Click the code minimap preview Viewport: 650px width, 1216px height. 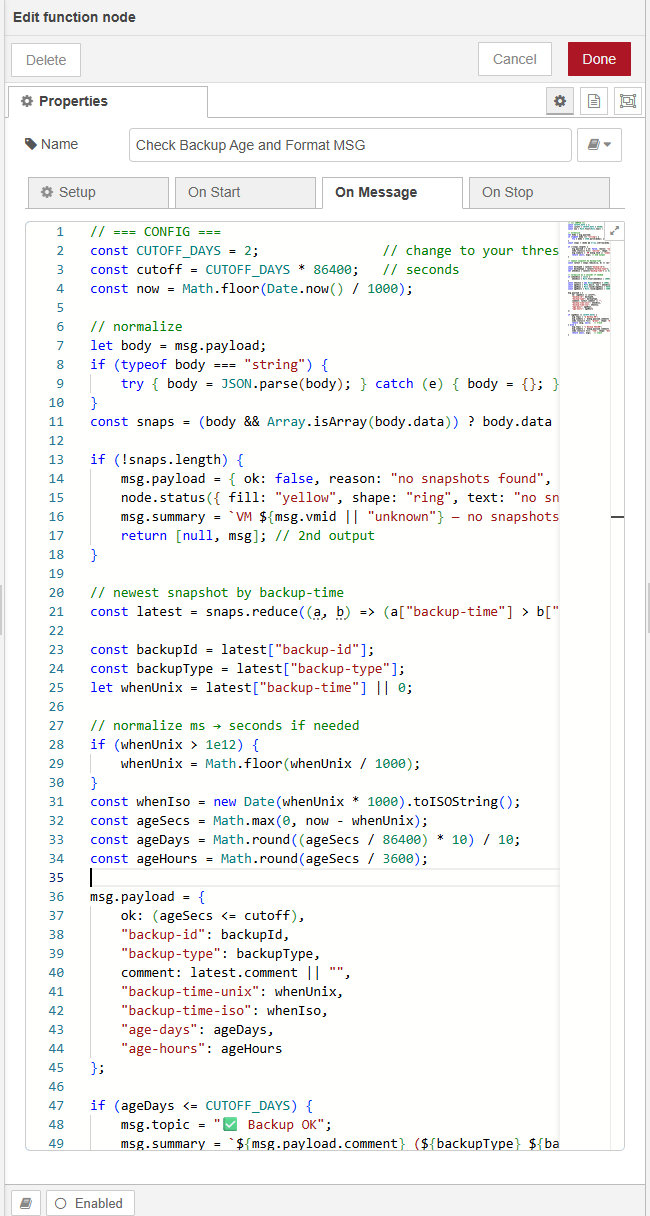[586, 280]
